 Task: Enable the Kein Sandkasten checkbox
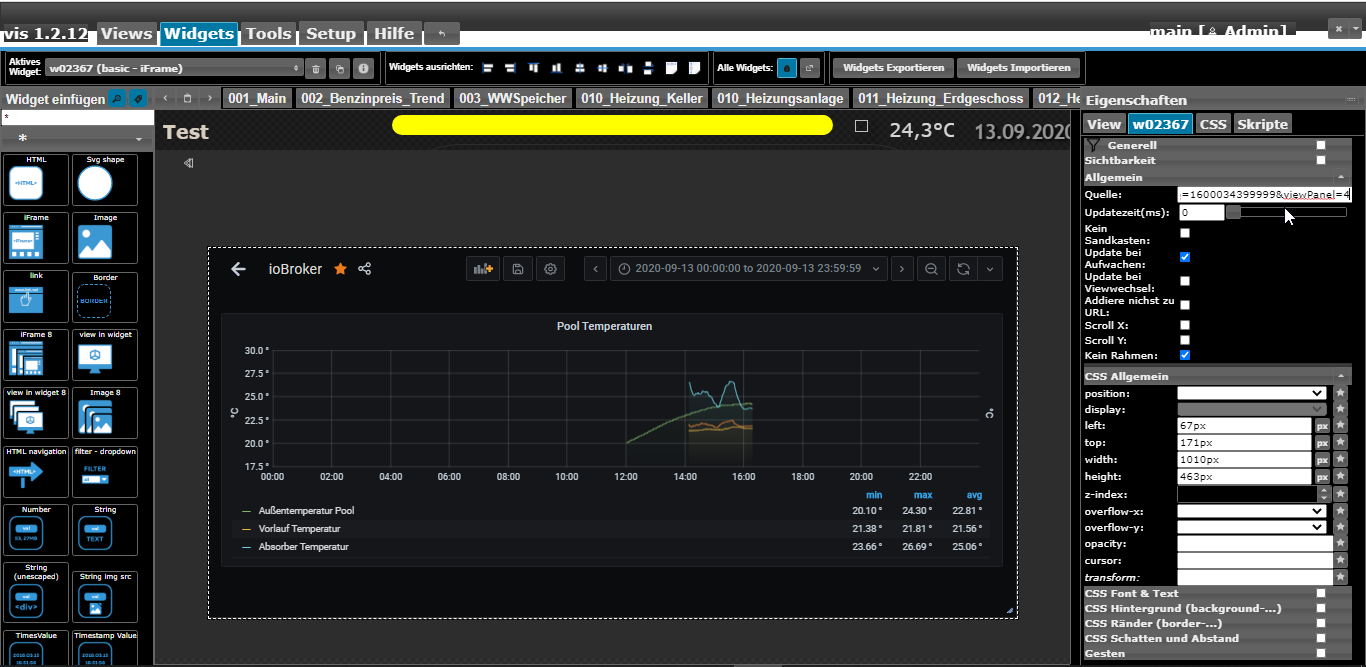pyautogui.click(x=1185, y=233)
